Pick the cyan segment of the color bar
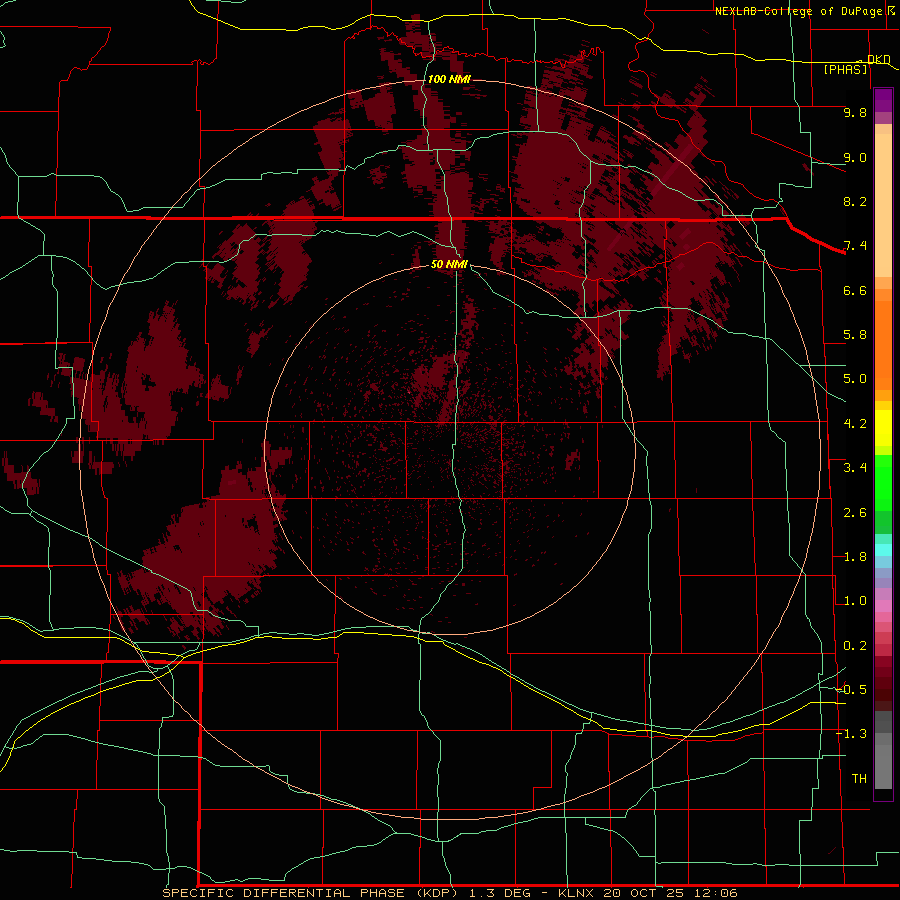 [x=883, y=550]
